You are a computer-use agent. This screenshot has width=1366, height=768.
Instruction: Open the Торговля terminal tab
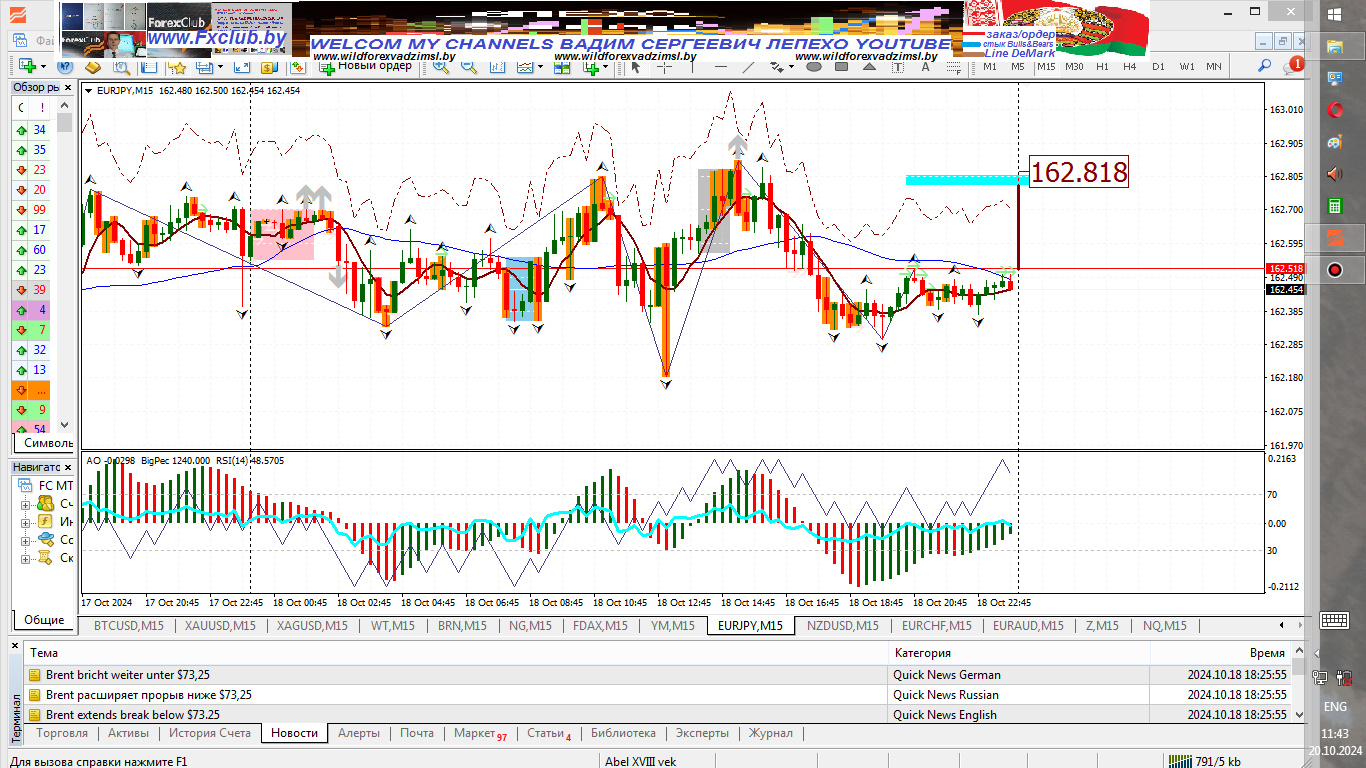[x=61, y=733]
